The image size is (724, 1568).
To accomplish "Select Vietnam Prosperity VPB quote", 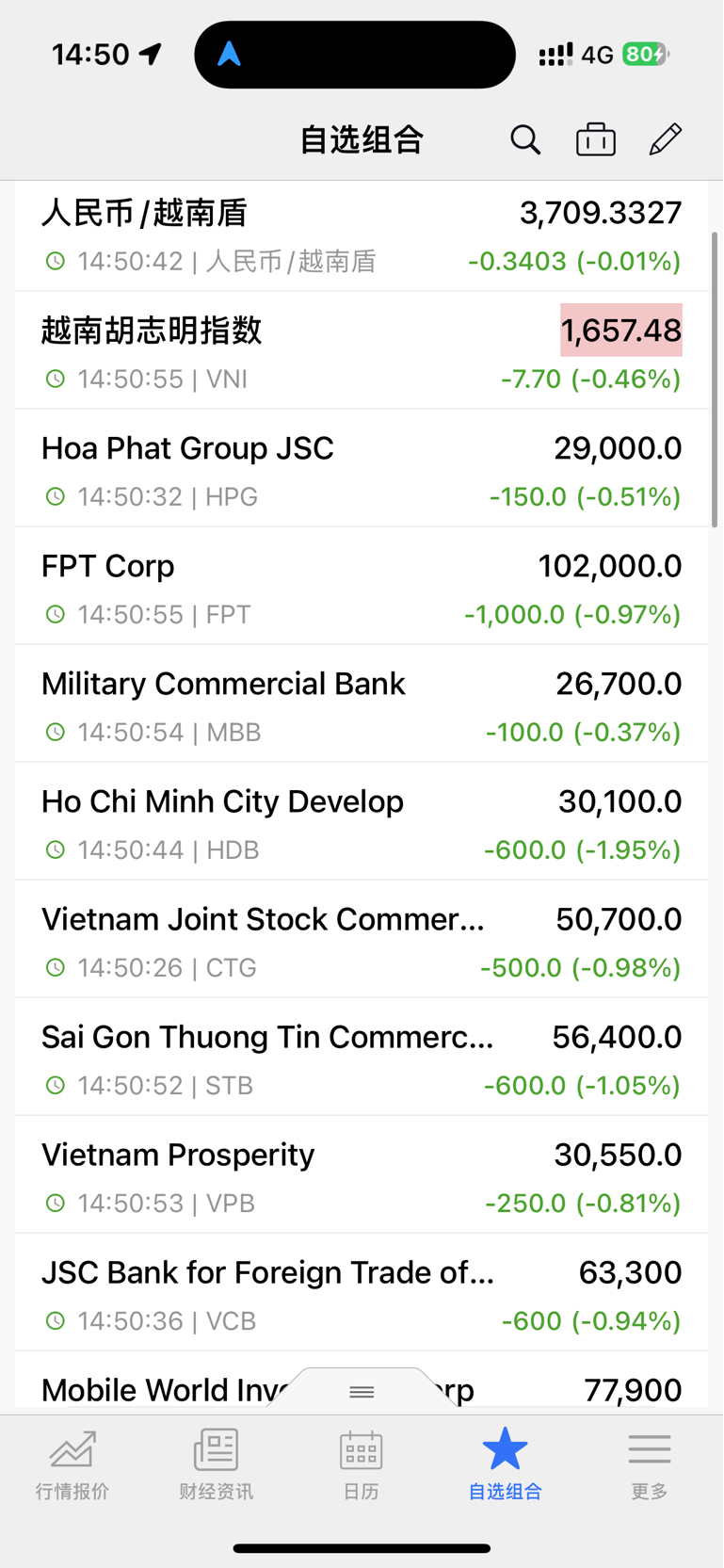I will click(362, 1174).
